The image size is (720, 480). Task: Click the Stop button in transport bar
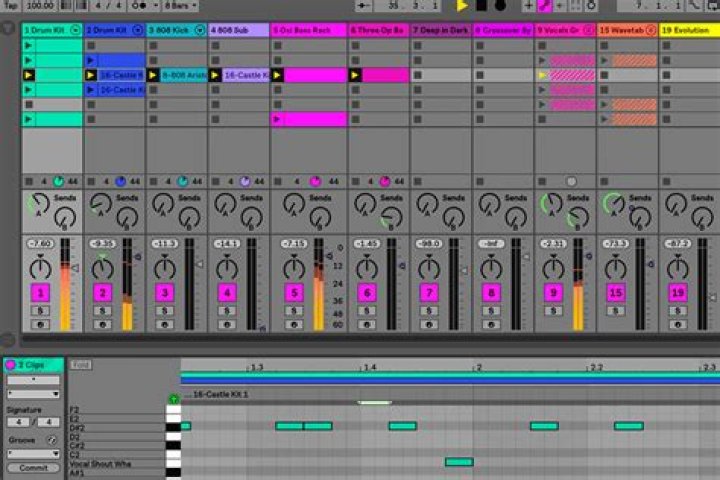[x=482, y=6]
